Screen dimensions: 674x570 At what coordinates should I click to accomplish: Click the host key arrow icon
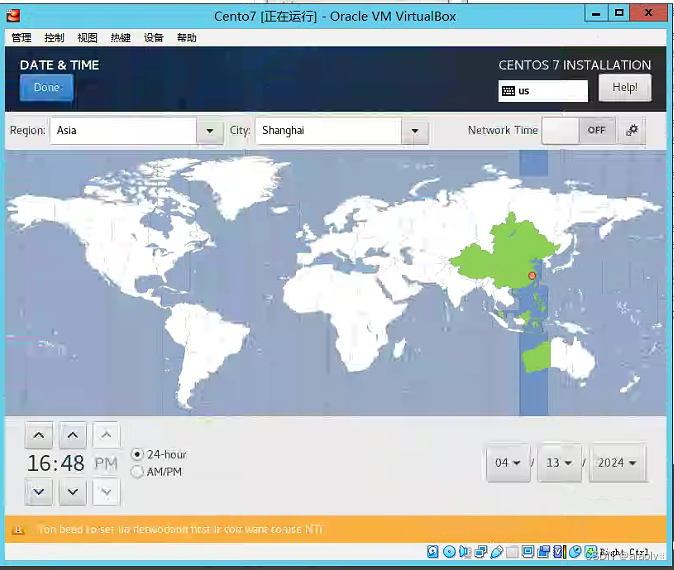click(x=591, y=552)
